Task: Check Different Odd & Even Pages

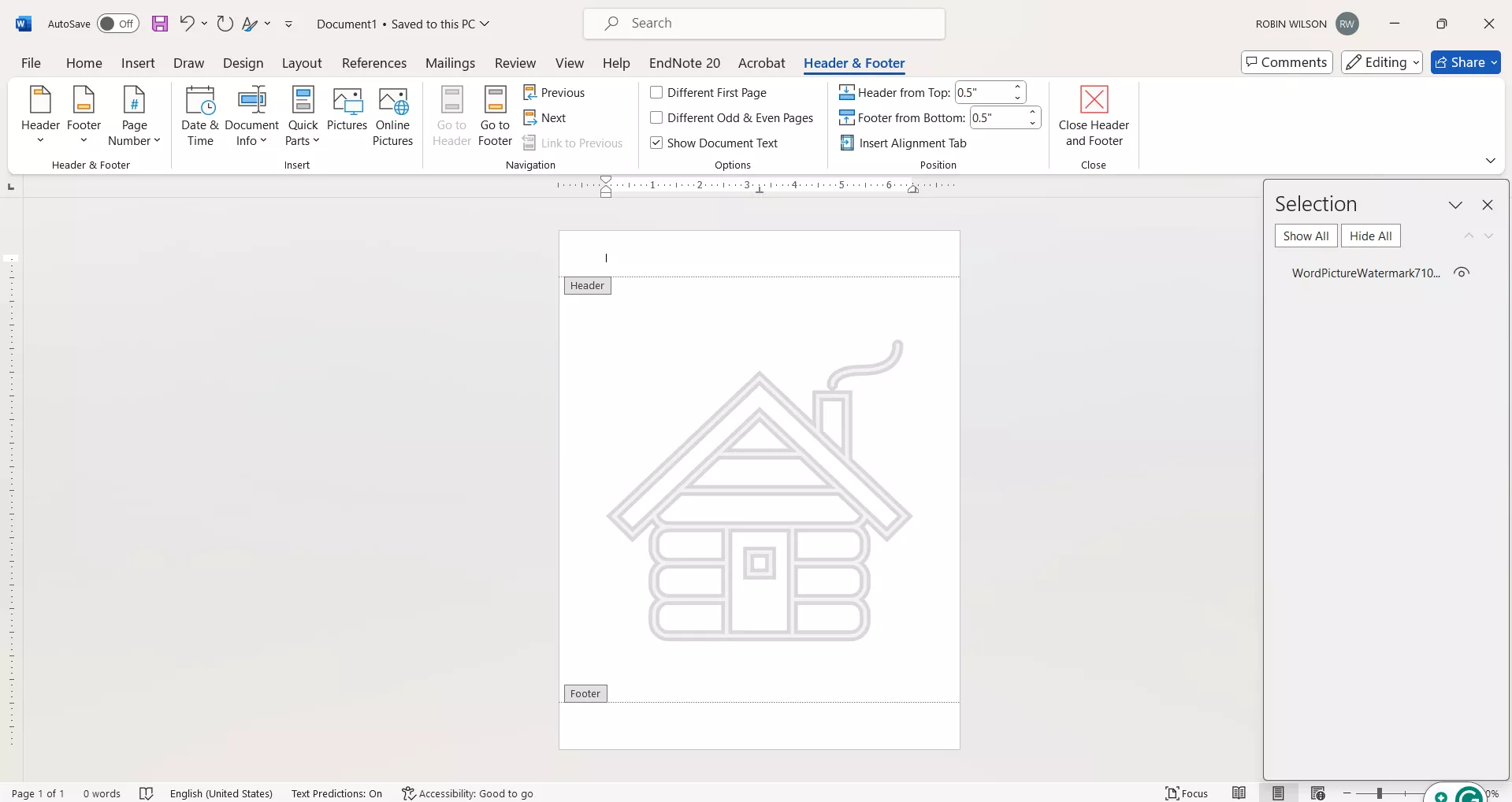Action: click(x=656, y=118)
